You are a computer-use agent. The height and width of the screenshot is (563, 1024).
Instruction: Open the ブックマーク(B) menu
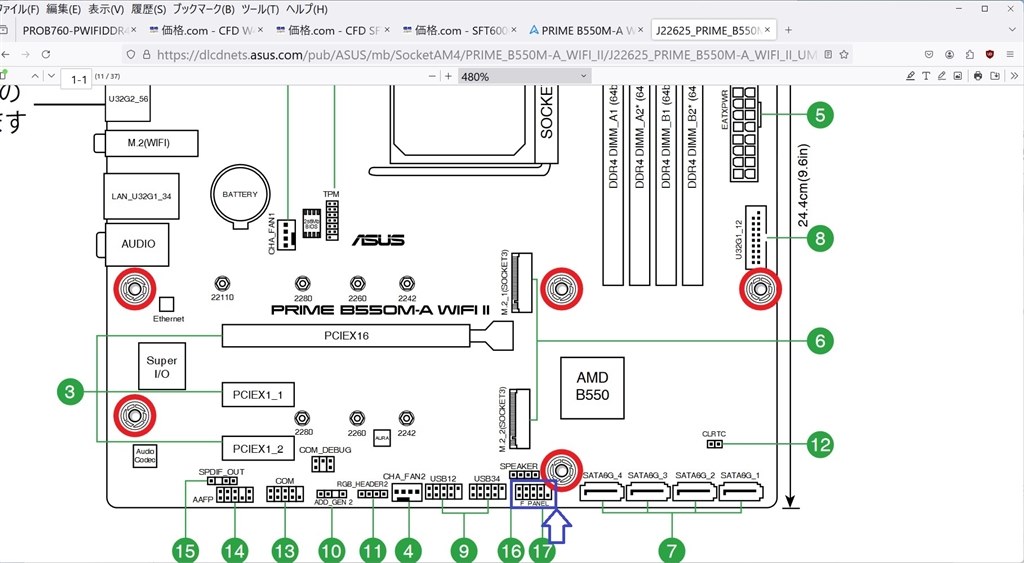tap(203, 10)
